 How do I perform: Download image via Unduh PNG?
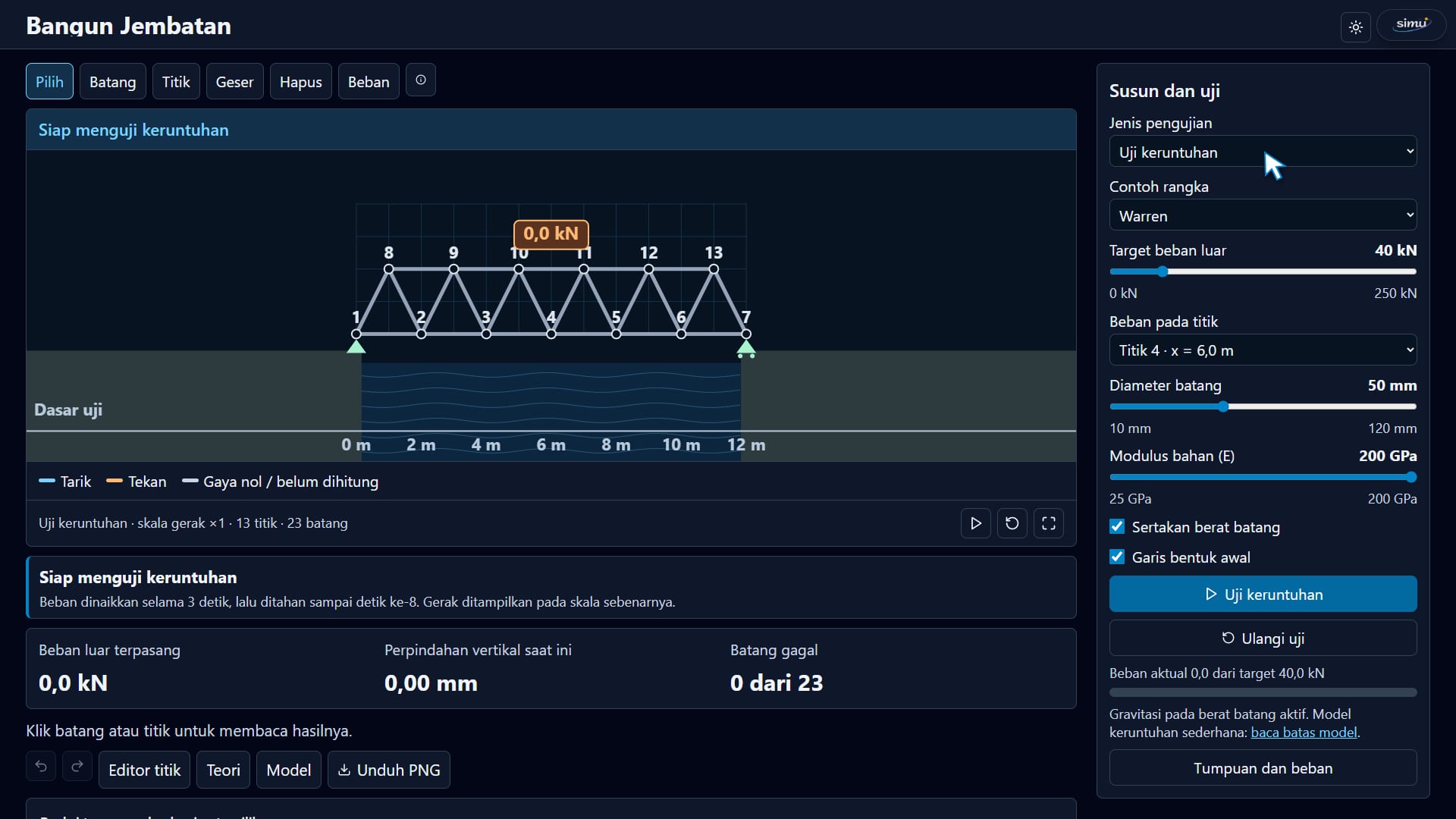pos(389,770)
